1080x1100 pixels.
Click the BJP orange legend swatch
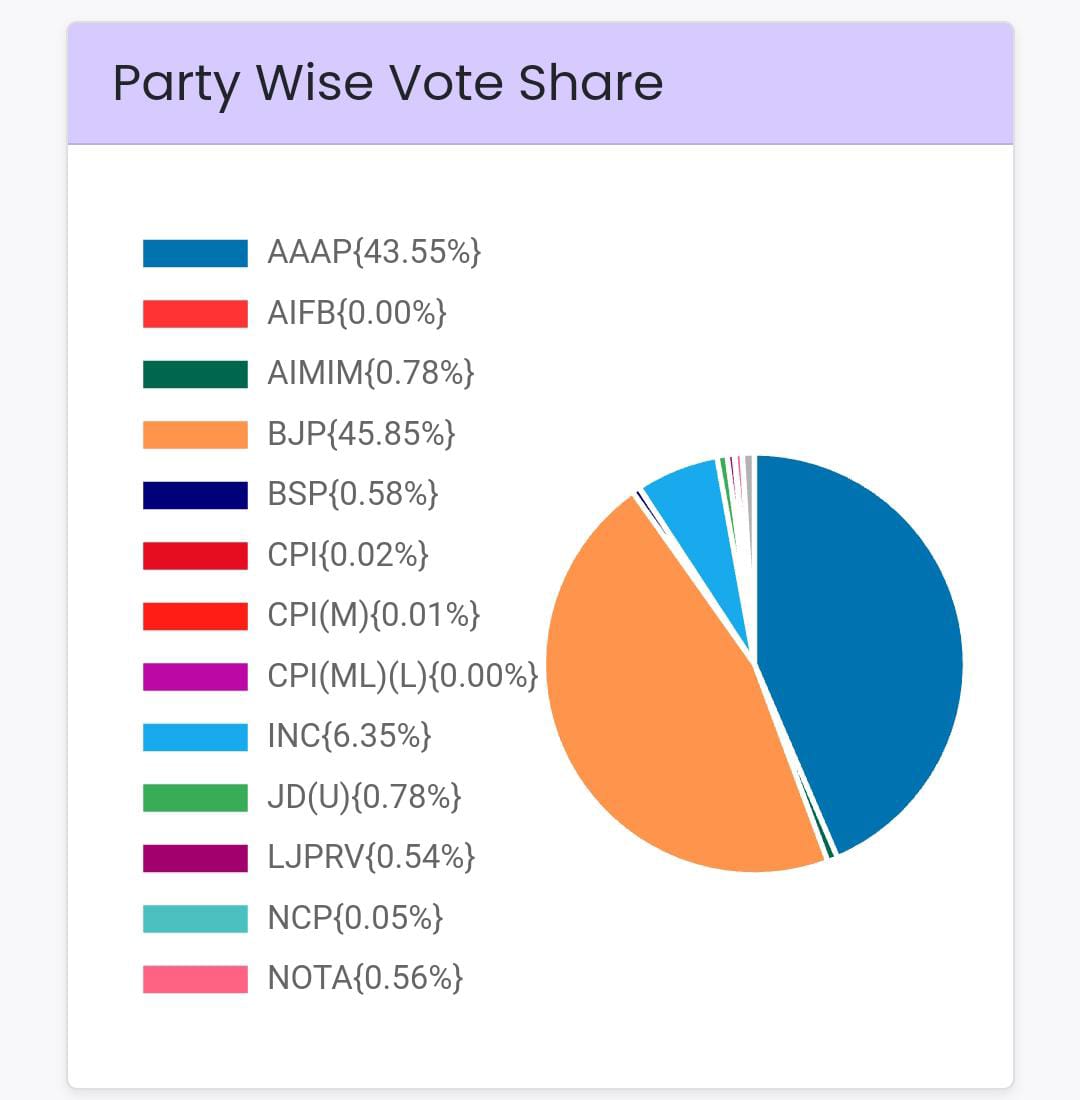pos(195,434)
